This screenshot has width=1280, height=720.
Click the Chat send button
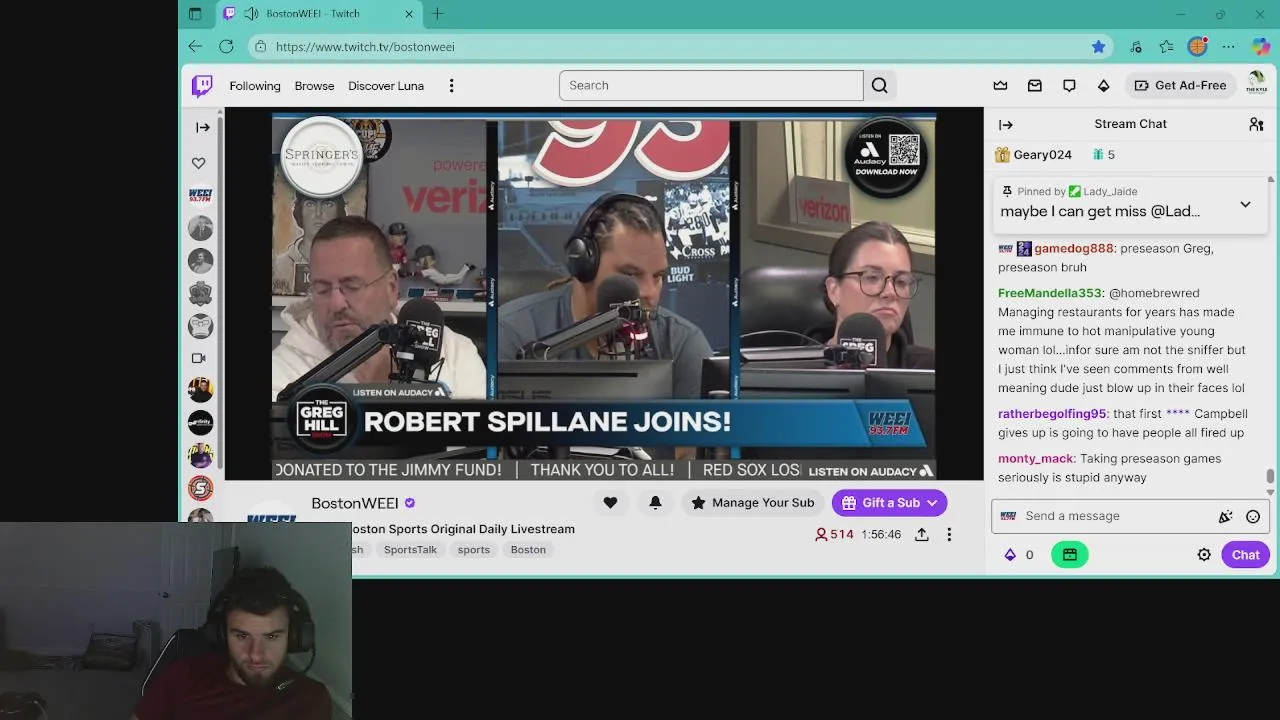(1245, 555)
